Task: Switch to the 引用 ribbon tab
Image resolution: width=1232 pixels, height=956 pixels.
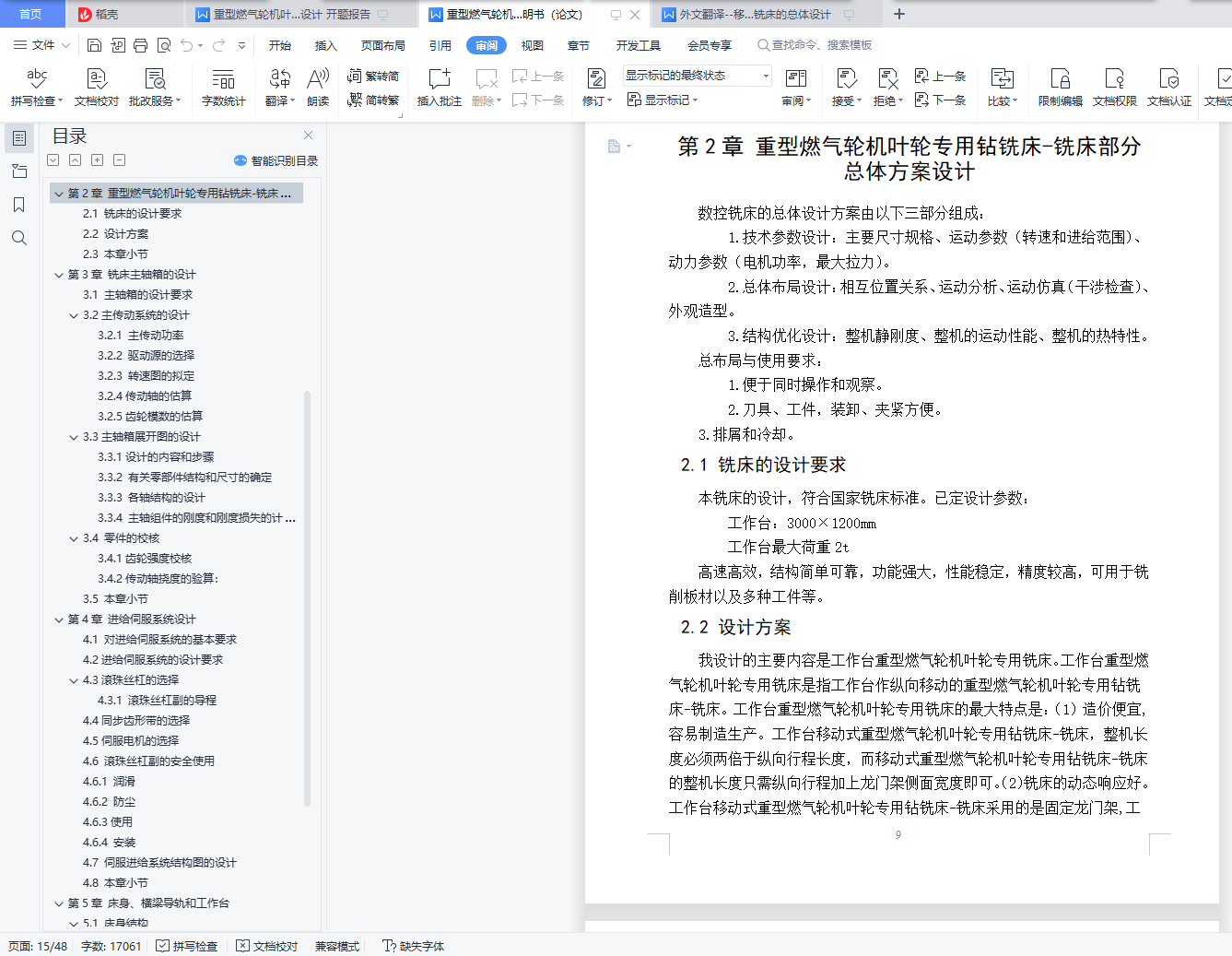Action: (x=440, y=45)
